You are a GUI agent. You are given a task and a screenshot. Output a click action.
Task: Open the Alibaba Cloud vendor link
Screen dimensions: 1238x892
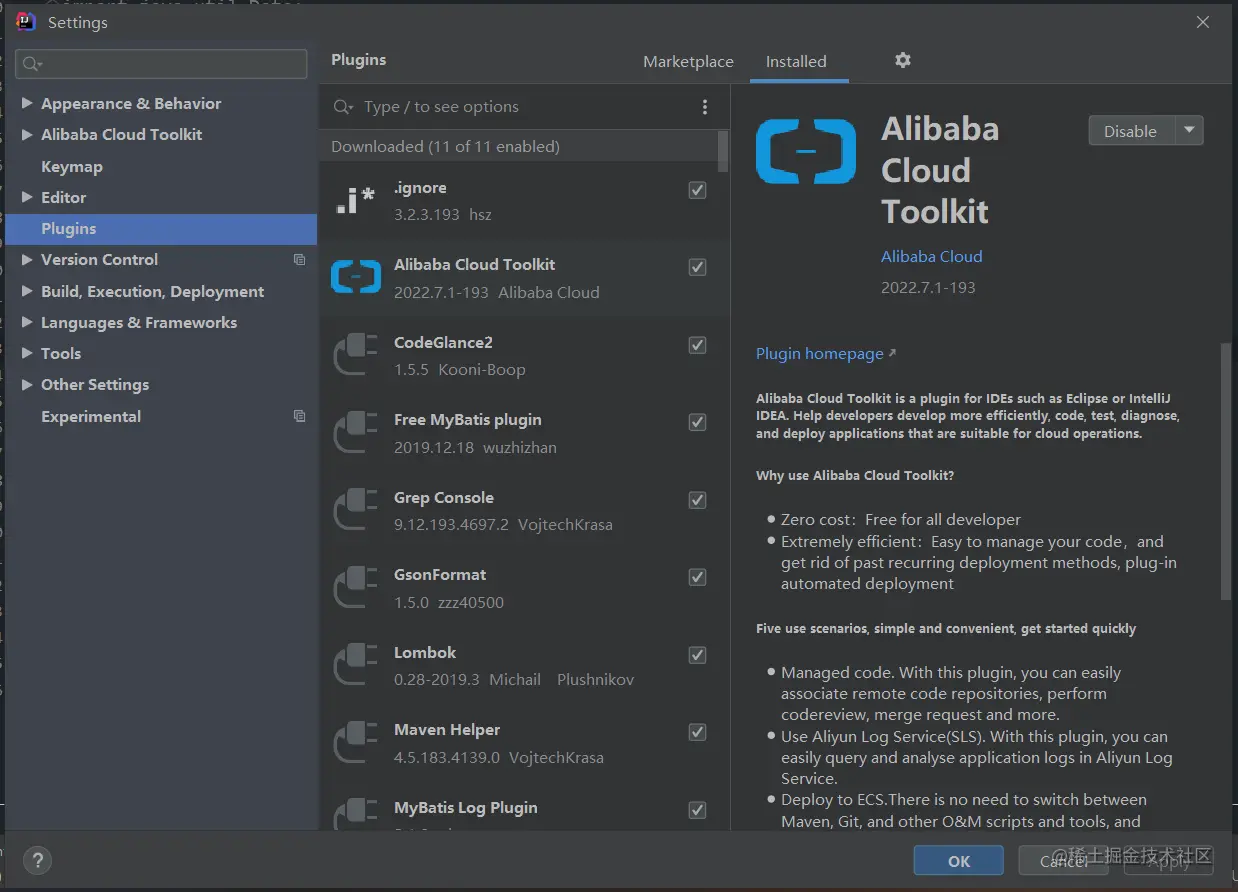click(x=932, y=256)
